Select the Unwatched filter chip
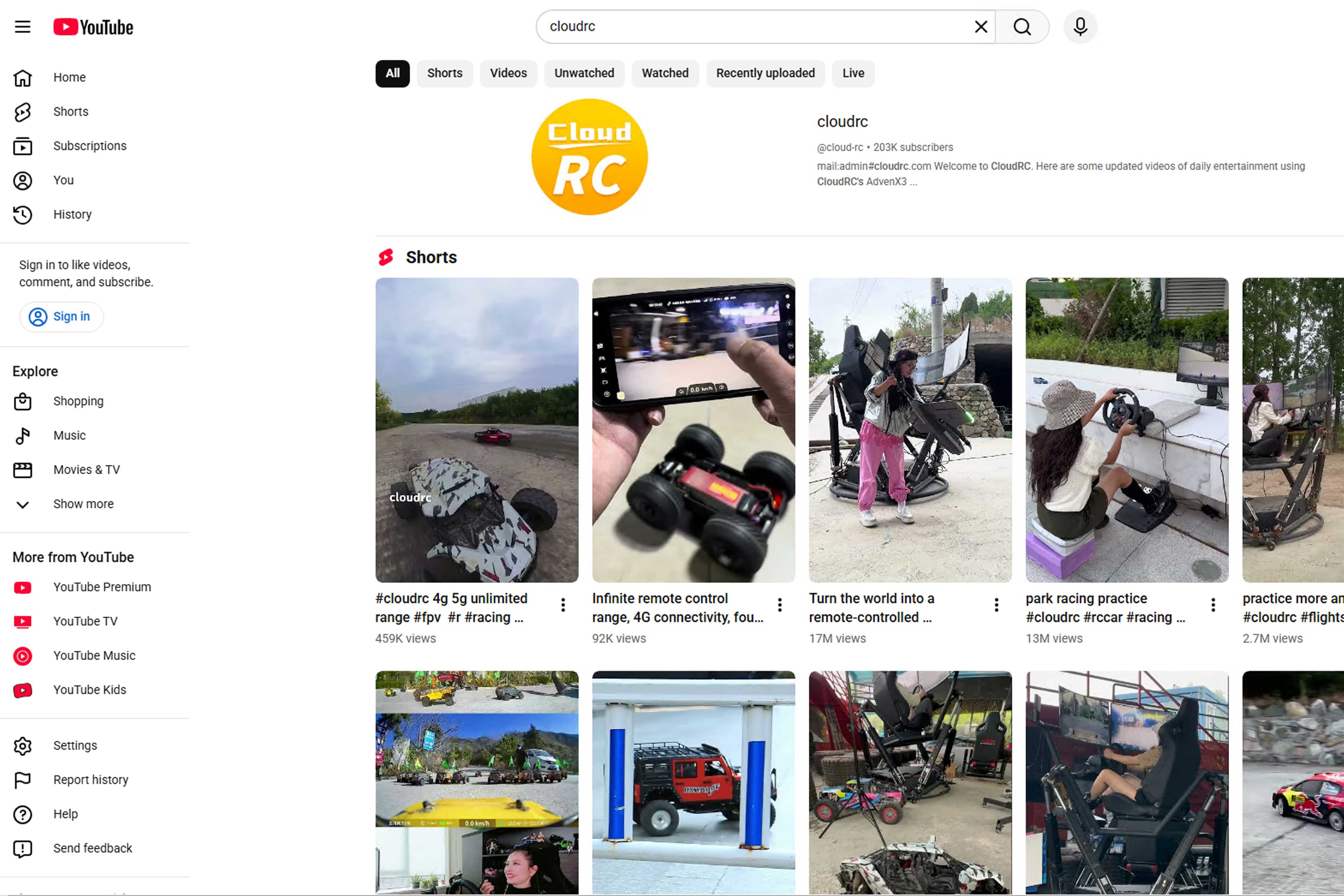This screenshot has width=1344, height=896. pos(583,73)
